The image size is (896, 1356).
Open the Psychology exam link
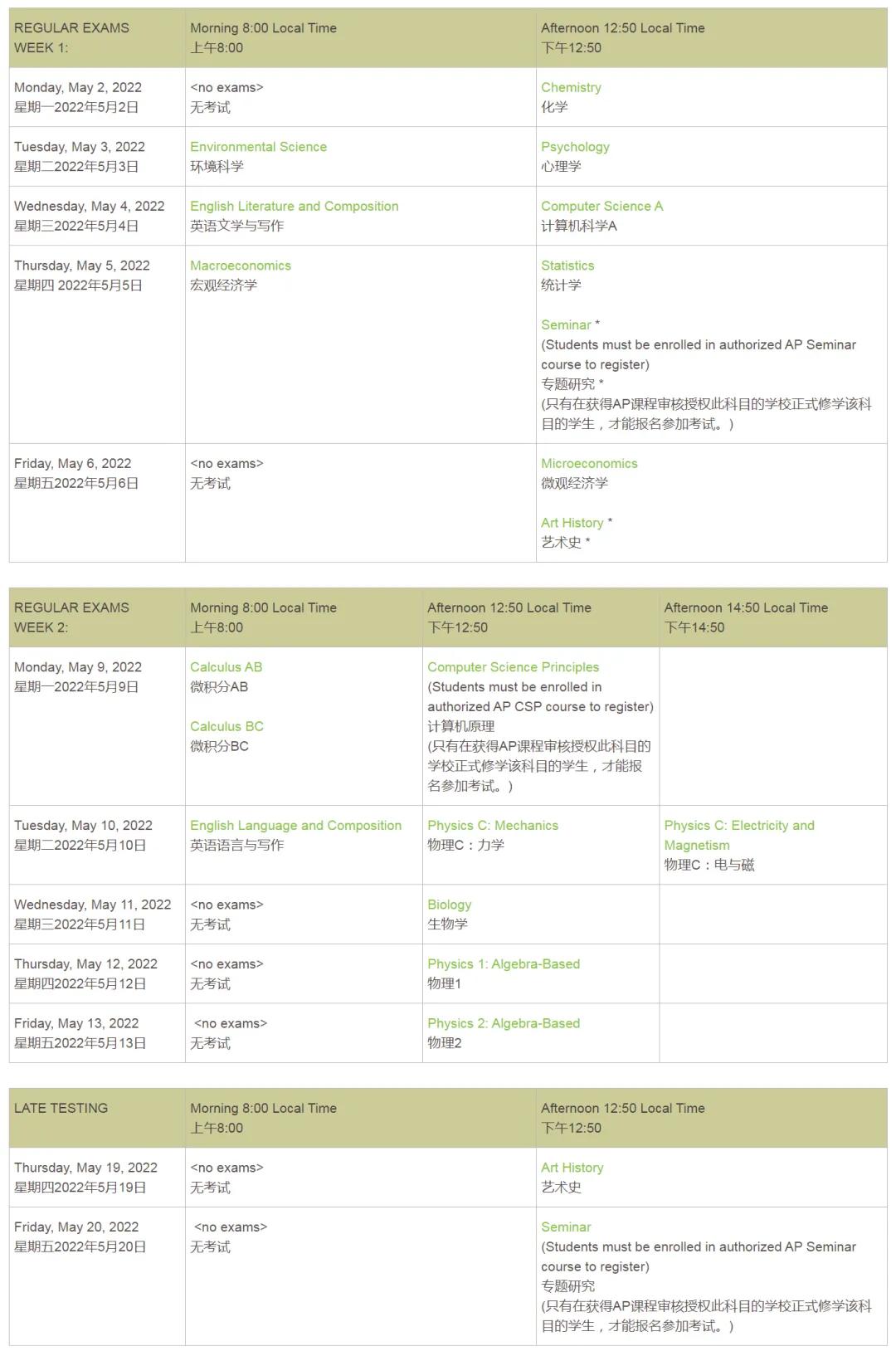click(x=575, y=147)
